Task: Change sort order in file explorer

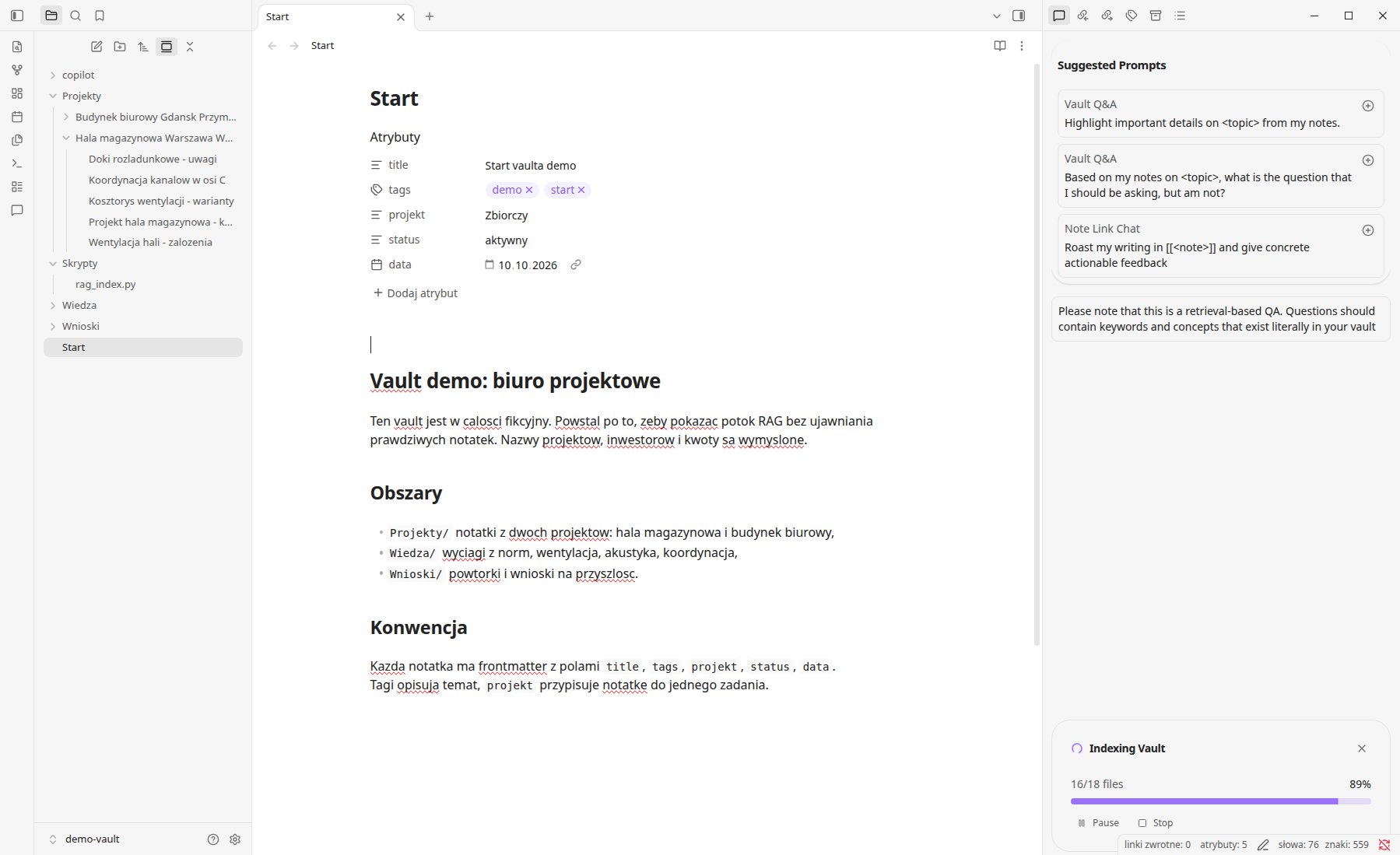Action: pos(143,47)
